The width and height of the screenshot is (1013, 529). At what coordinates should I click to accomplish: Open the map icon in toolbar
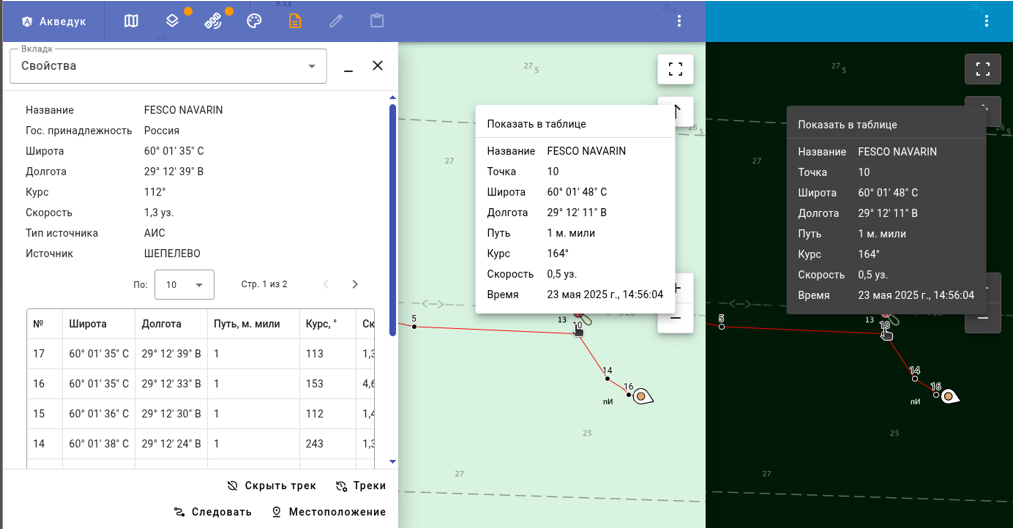point(131,21)
